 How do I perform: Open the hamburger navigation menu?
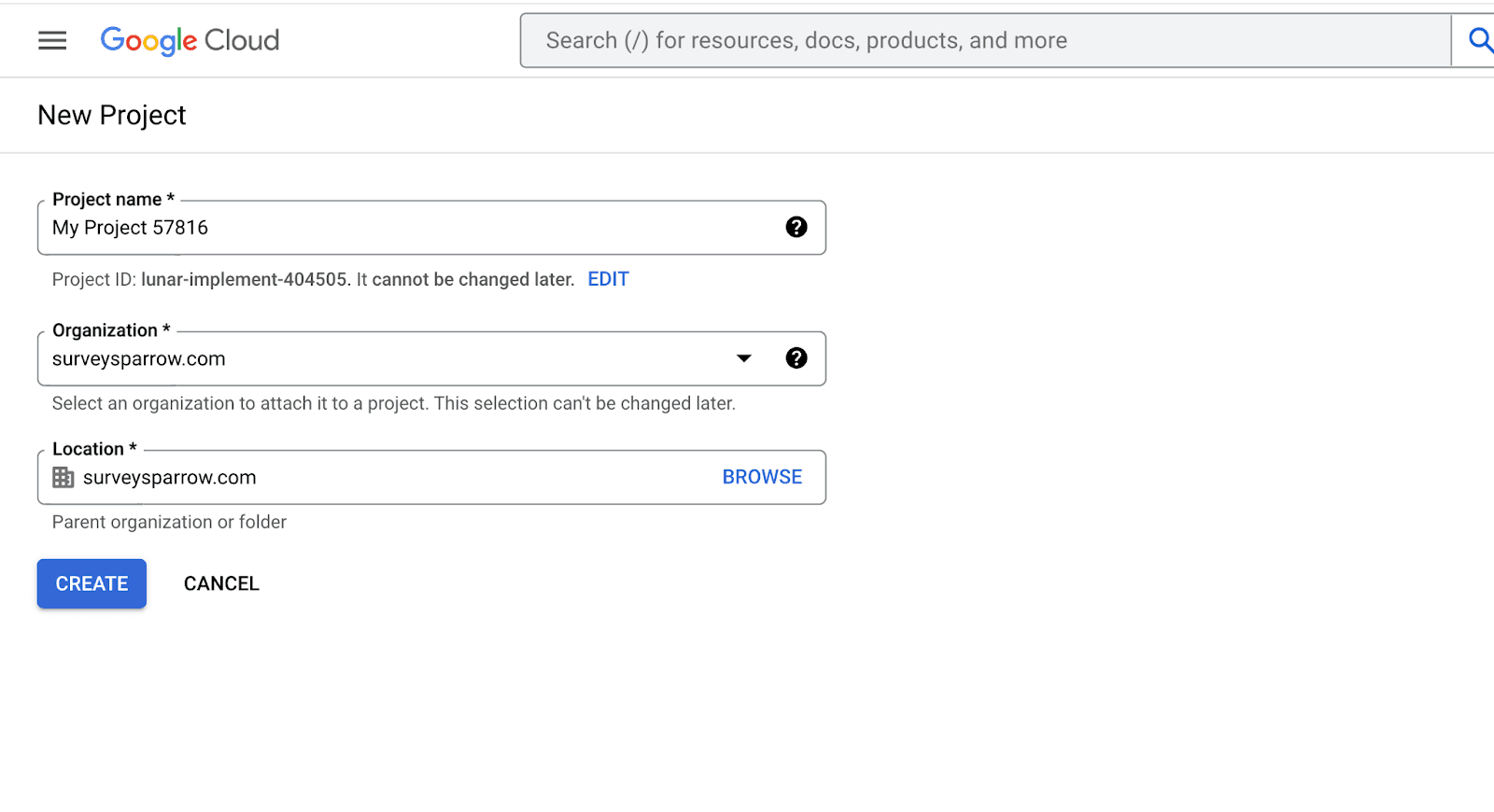(x=52, y=40)
